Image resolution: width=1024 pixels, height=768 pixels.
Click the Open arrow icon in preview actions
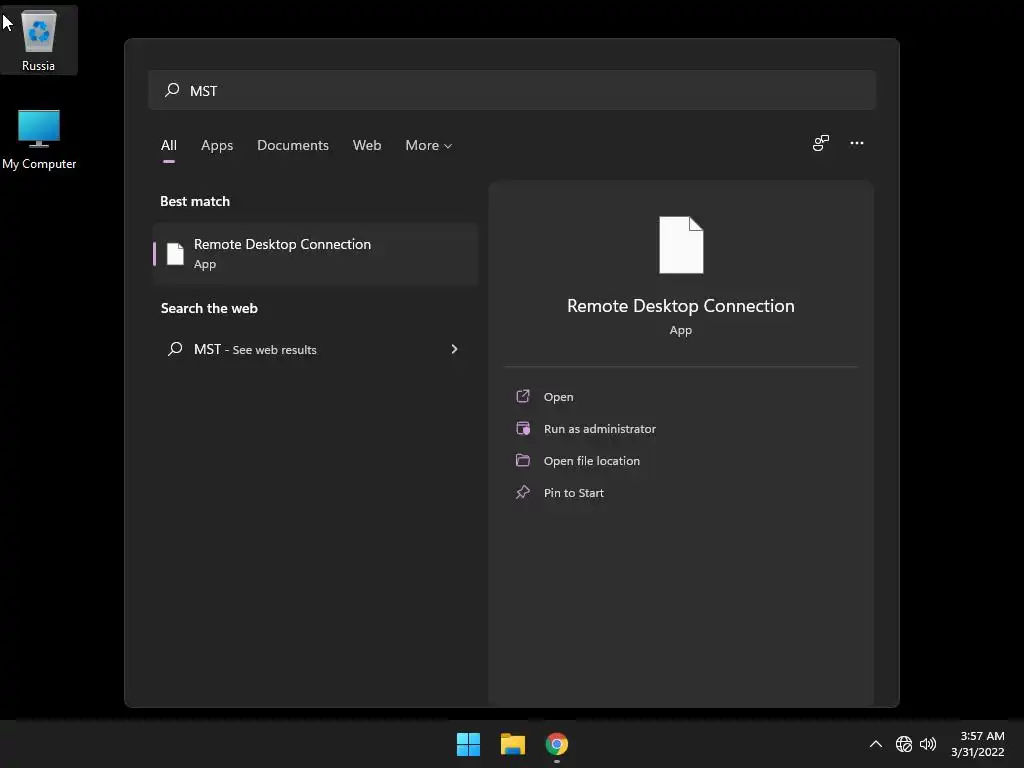[522, 396]
